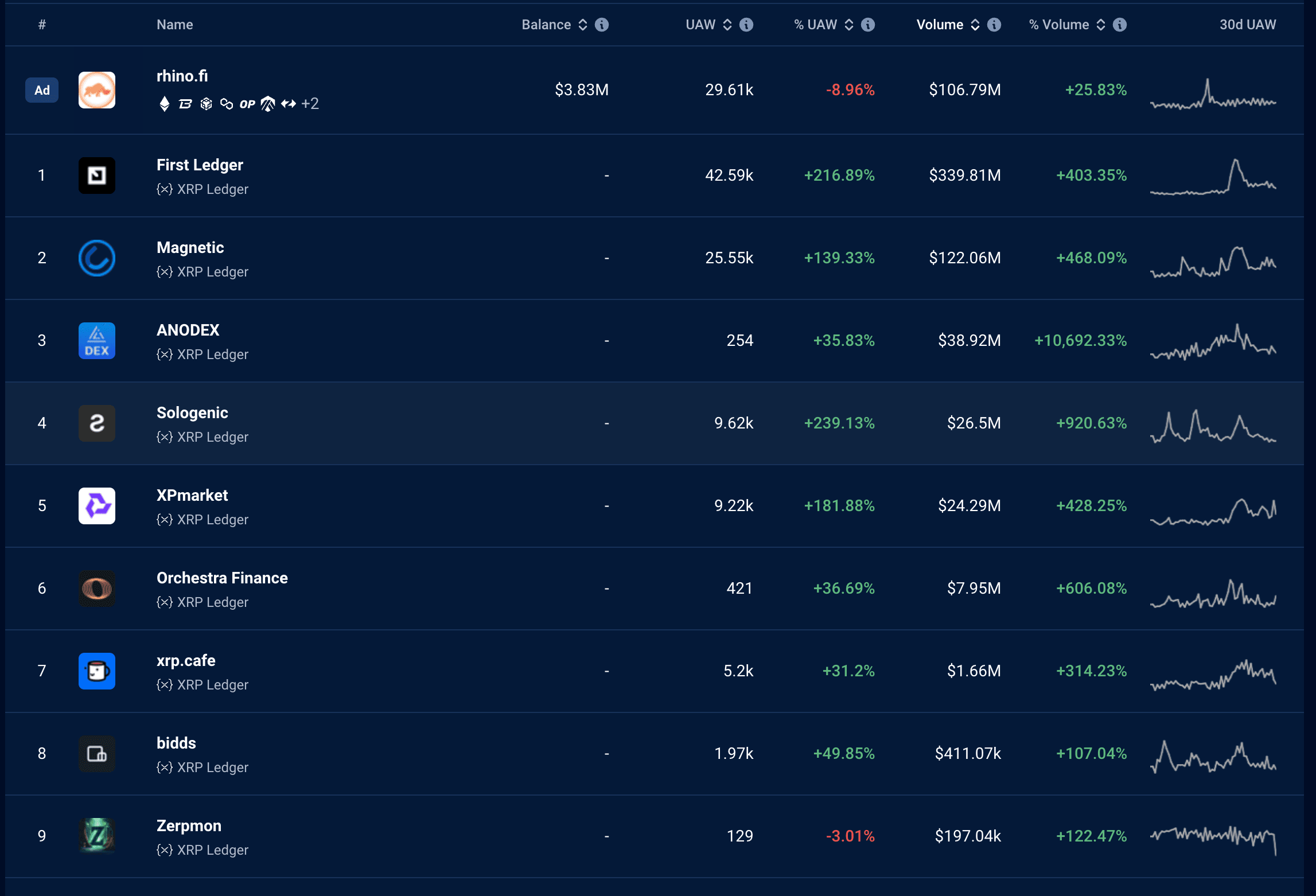Click the Orchestra Finance logo icon
This screenshot has height=896, width=1316.
[96, 589]
